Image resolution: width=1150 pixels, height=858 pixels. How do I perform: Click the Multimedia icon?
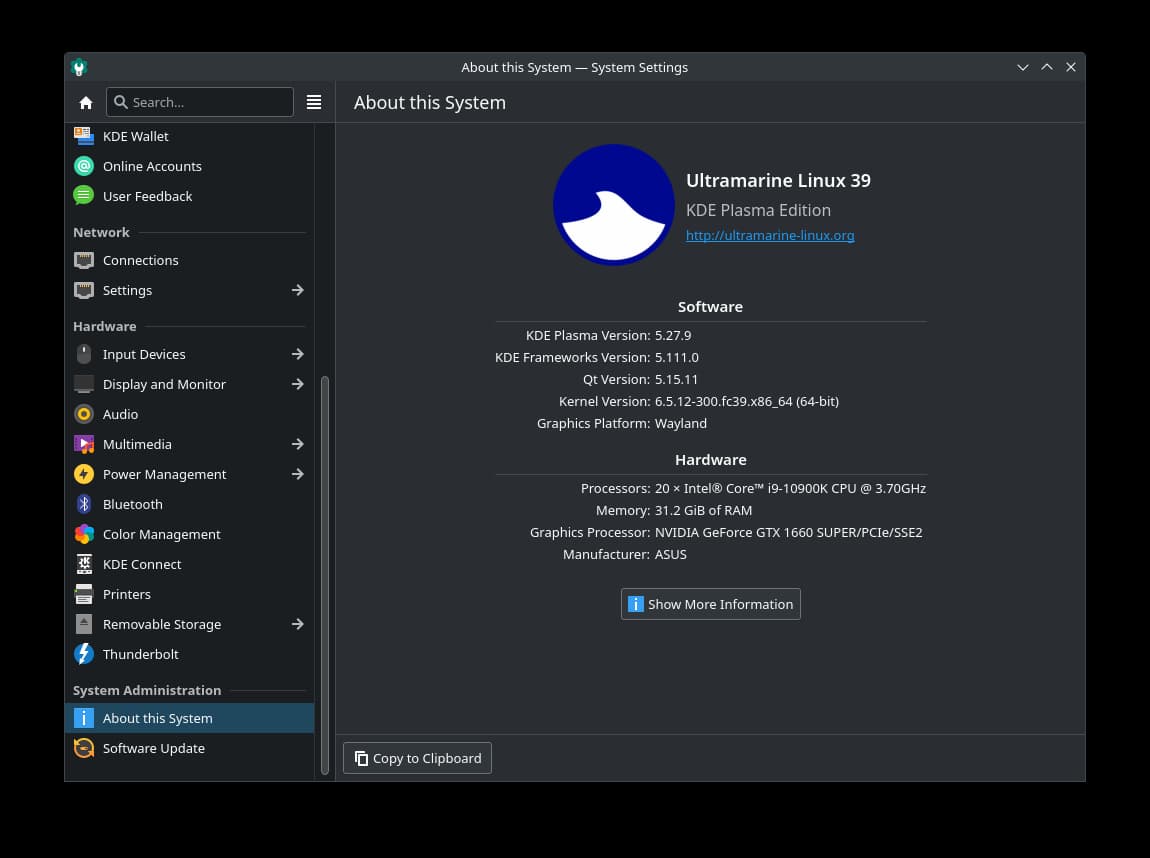pyautogui.click(x=84, y=444)
